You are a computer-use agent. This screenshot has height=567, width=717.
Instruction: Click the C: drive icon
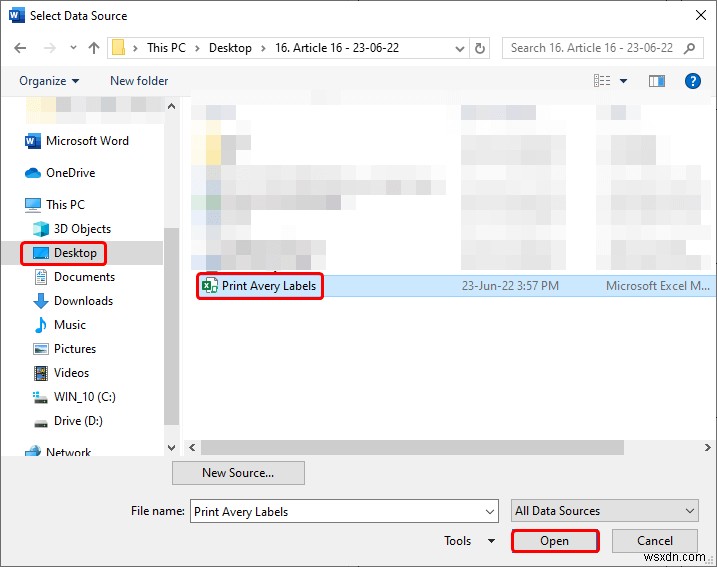40,397
